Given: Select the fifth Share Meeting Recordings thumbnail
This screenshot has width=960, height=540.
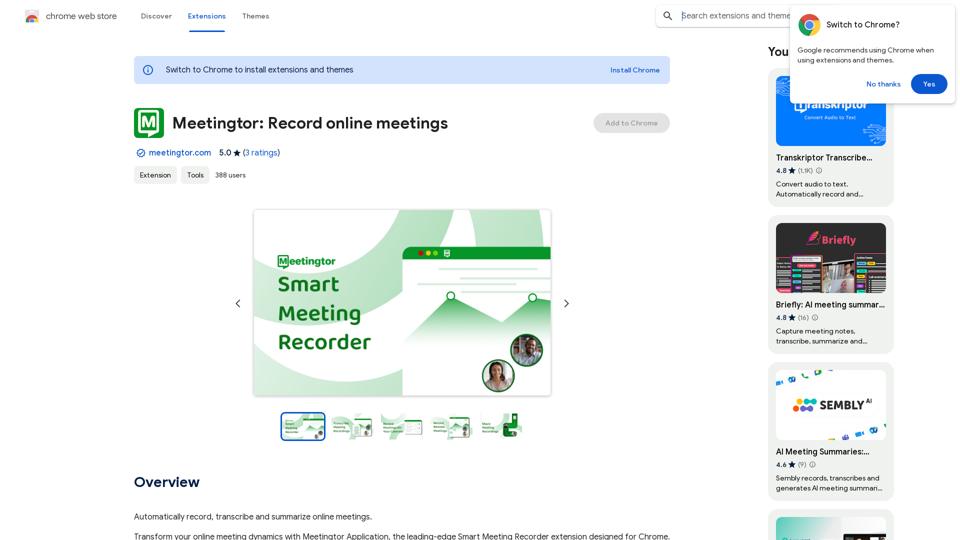Looking at the screenshot, I should (x=501, y=426).
